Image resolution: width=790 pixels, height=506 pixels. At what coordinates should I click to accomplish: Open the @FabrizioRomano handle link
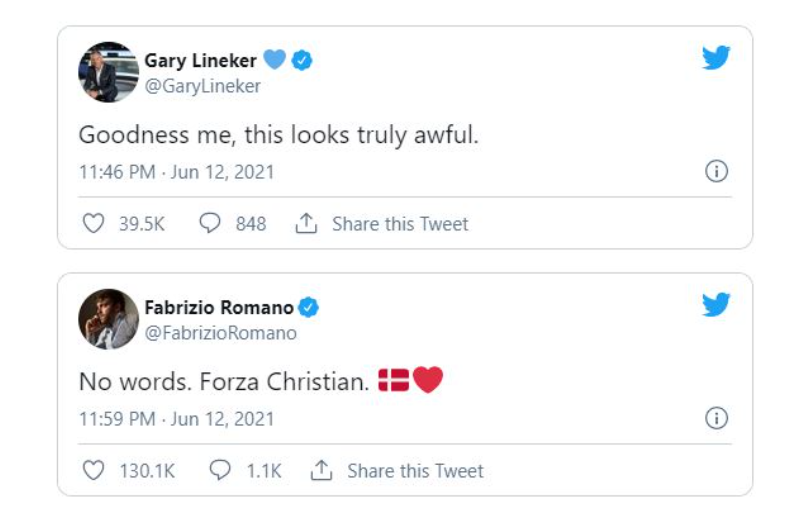pos(220,333)
